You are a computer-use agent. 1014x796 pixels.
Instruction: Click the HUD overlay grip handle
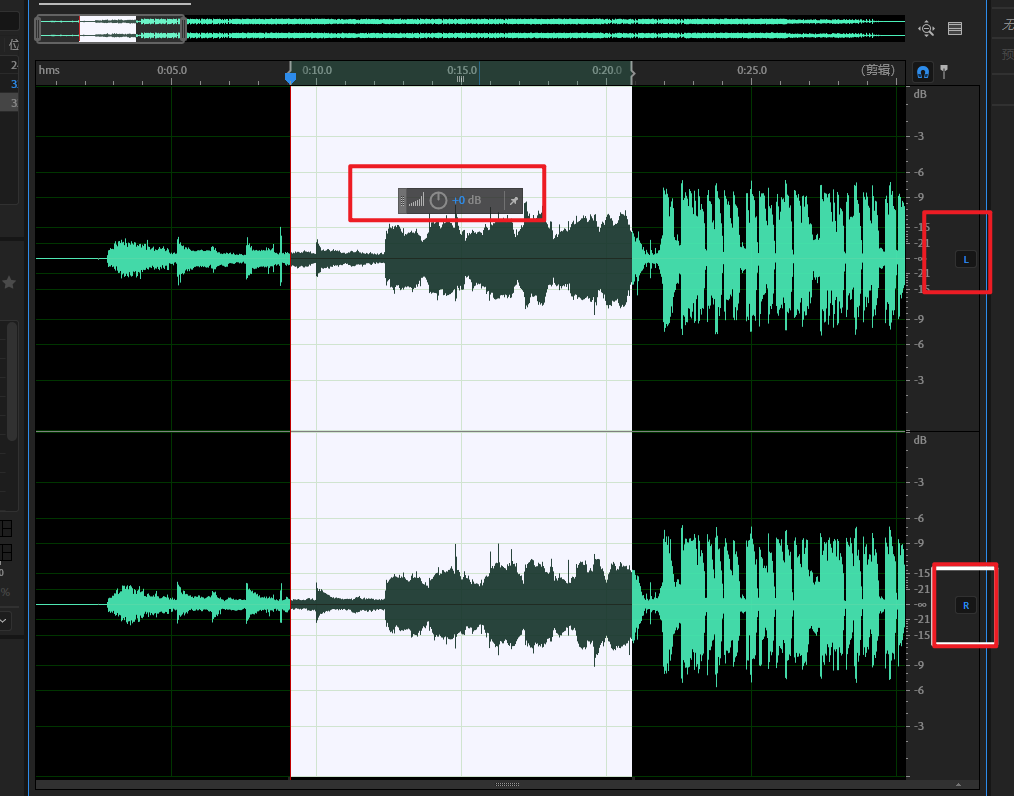tap(402, 201)
